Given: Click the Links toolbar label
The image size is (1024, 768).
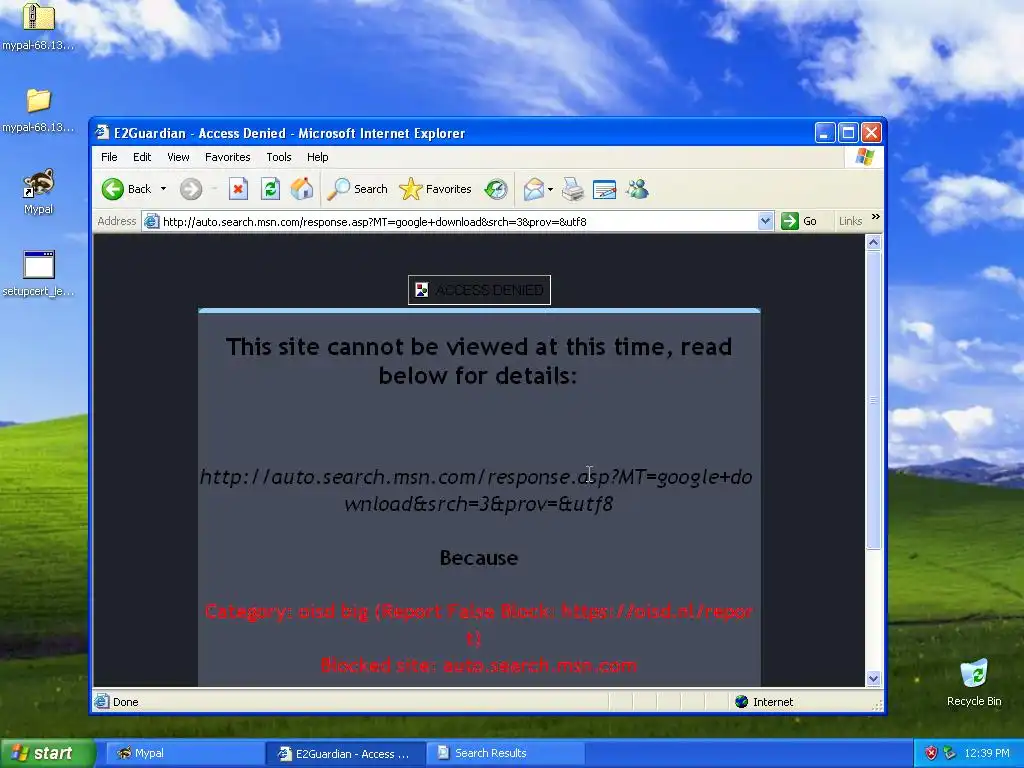Looking at the screenshot, I should click(850, 221).
